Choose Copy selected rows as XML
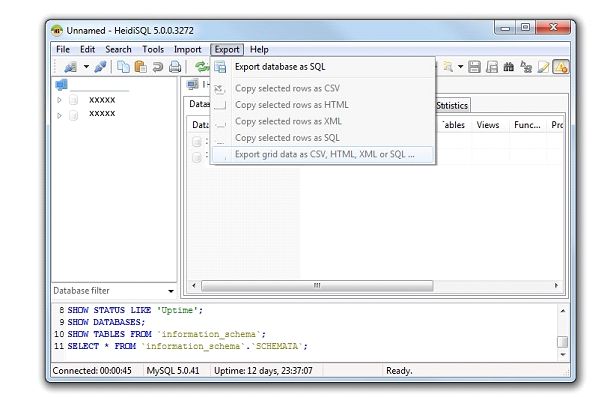613x397 pixels. click(x=323, y=121)
